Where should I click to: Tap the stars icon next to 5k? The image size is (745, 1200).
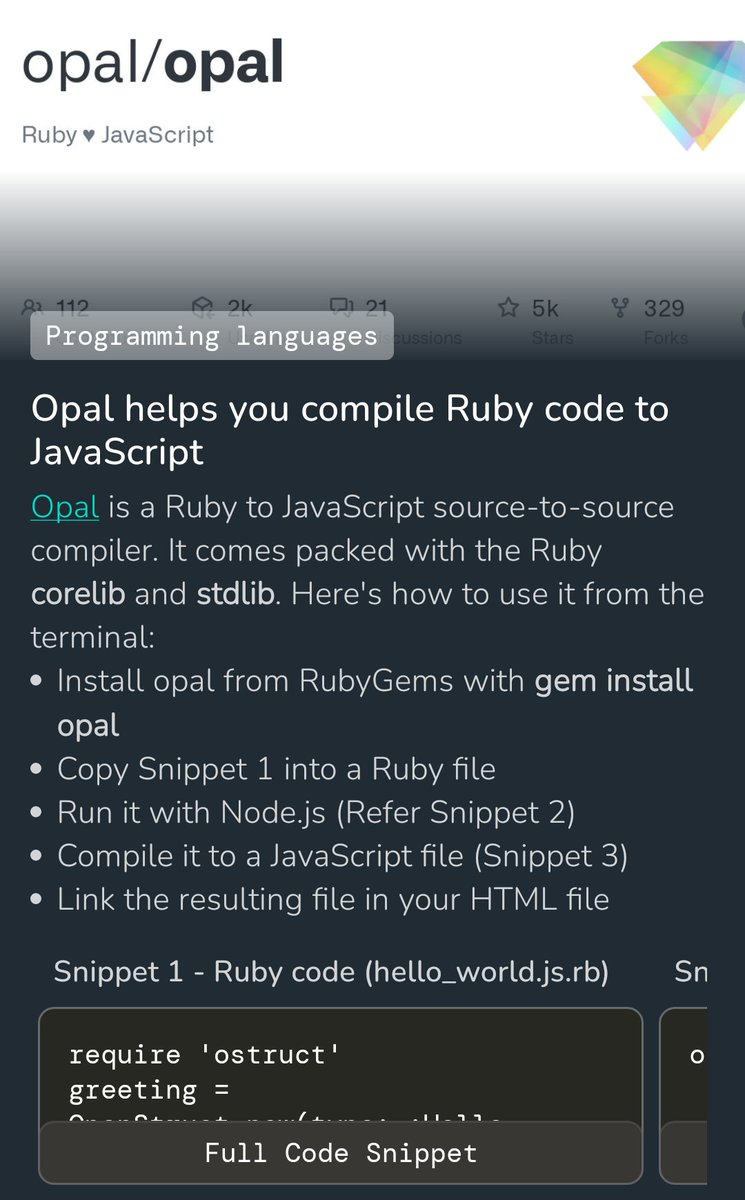[508, 308]
